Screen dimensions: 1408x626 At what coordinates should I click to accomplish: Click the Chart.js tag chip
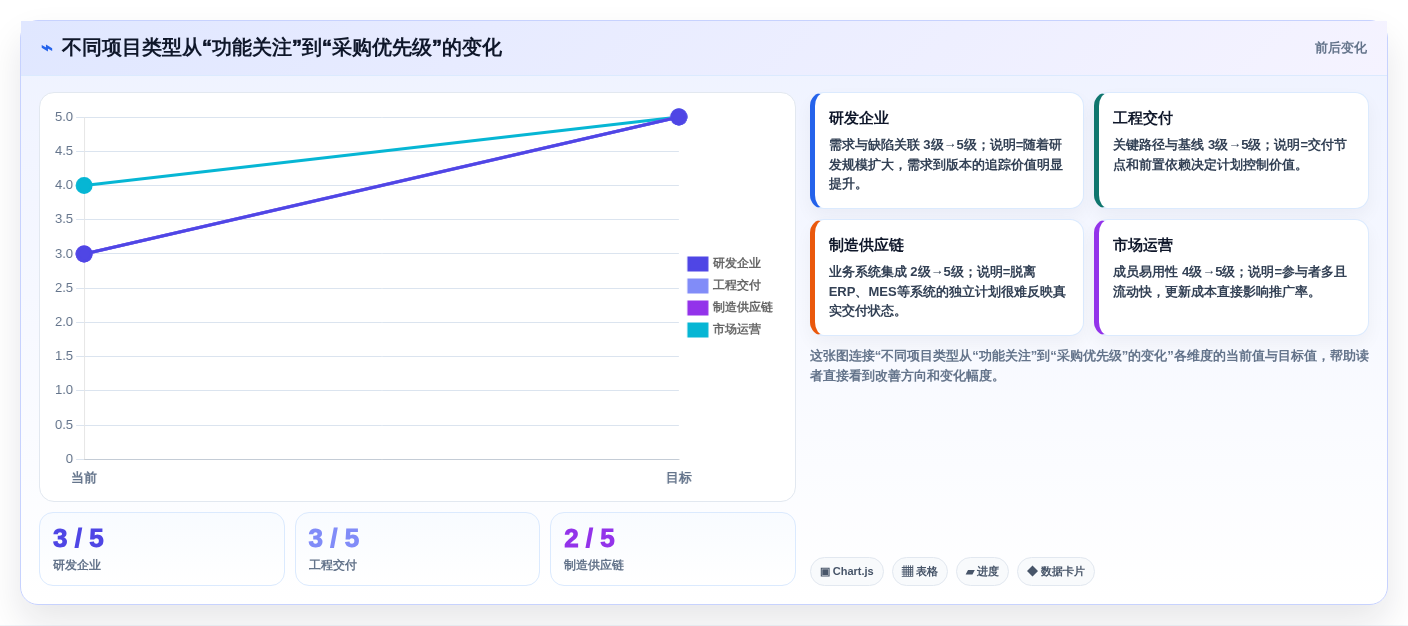[847, 572]
